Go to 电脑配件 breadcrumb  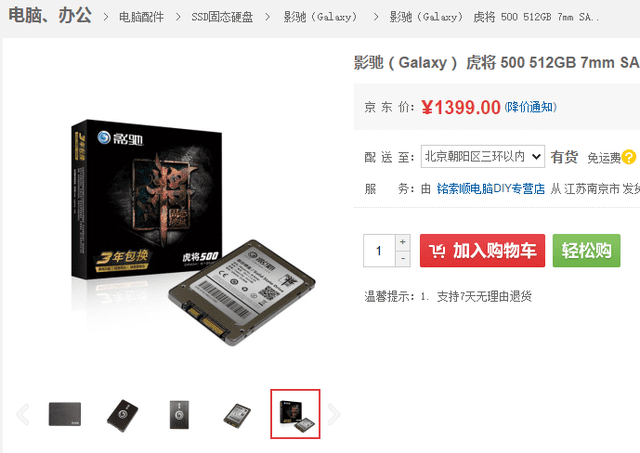point(141,17)
